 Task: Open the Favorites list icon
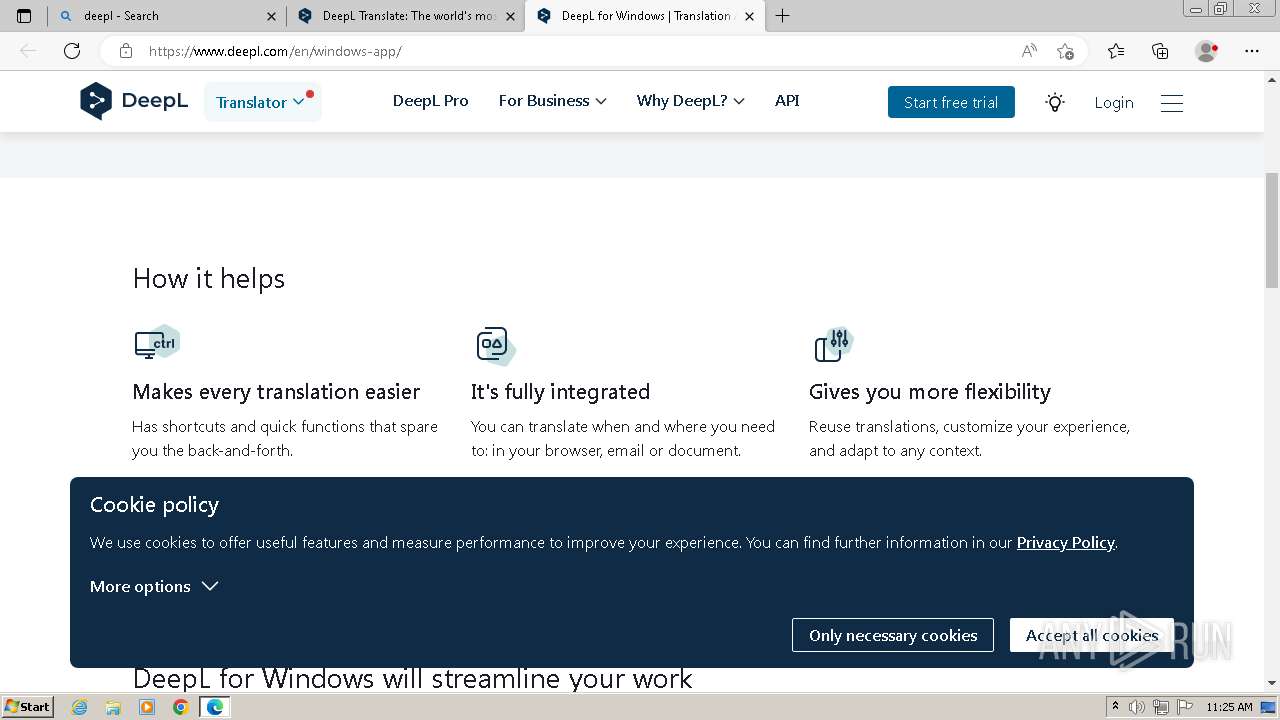[x=1116, y=51]
